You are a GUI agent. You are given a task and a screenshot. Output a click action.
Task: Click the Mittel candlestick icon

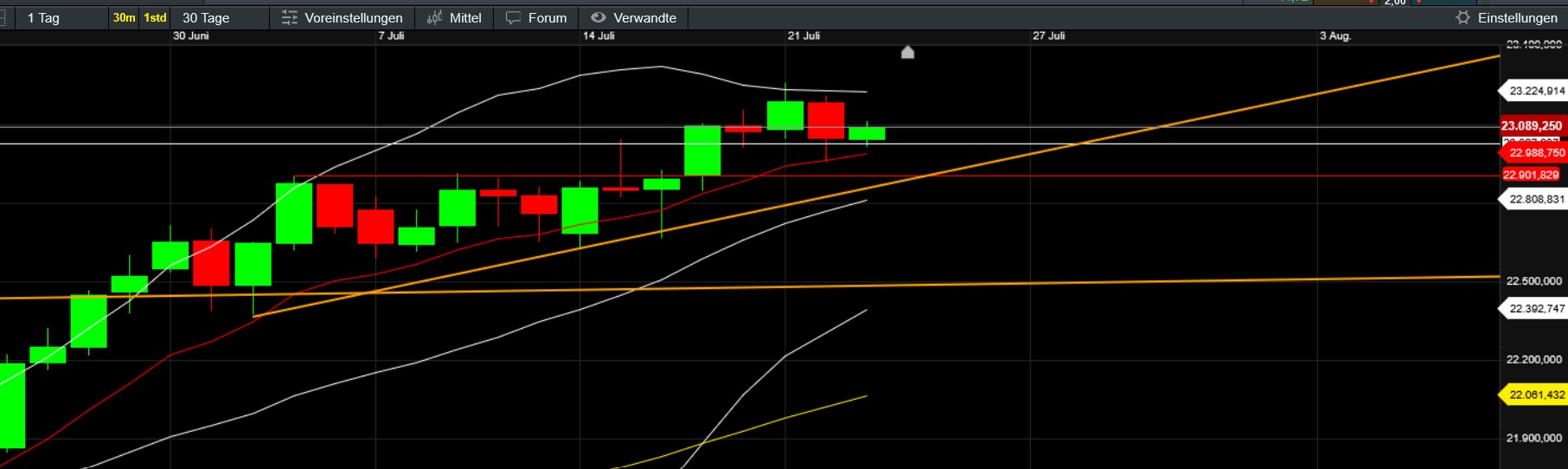(434, 18)
